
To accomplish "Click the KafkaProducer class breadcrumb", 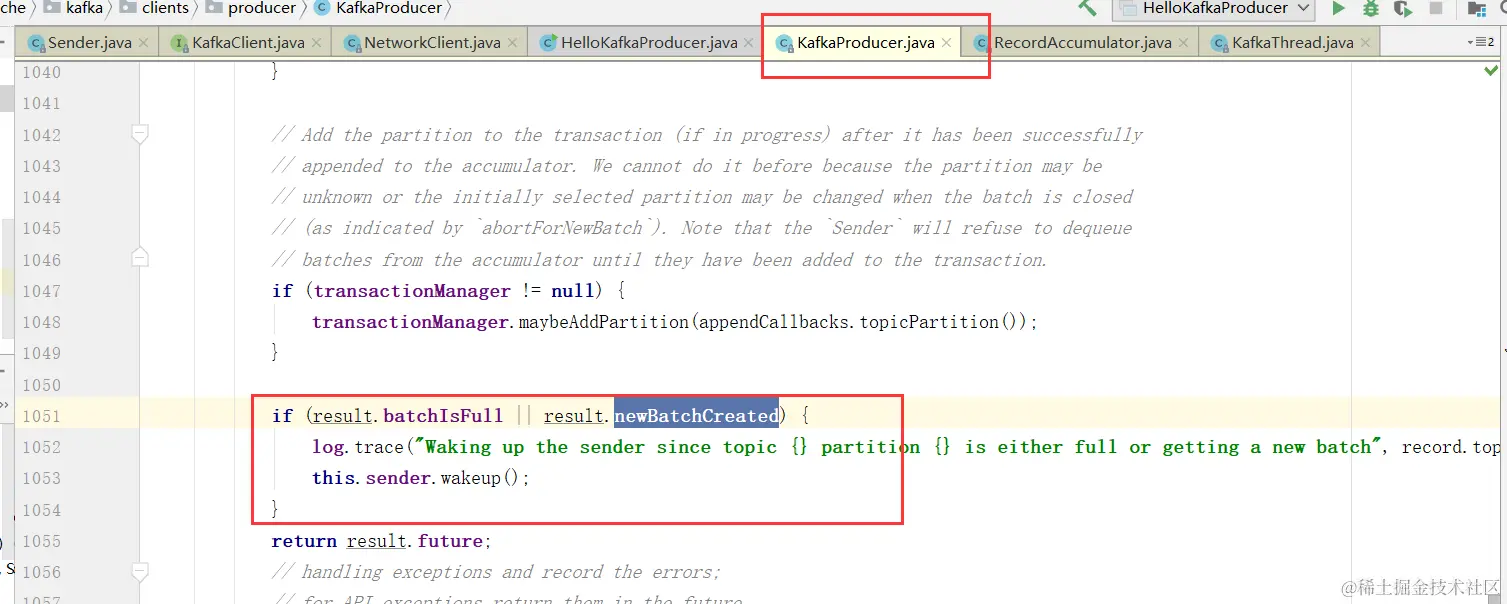I will 377,8.
